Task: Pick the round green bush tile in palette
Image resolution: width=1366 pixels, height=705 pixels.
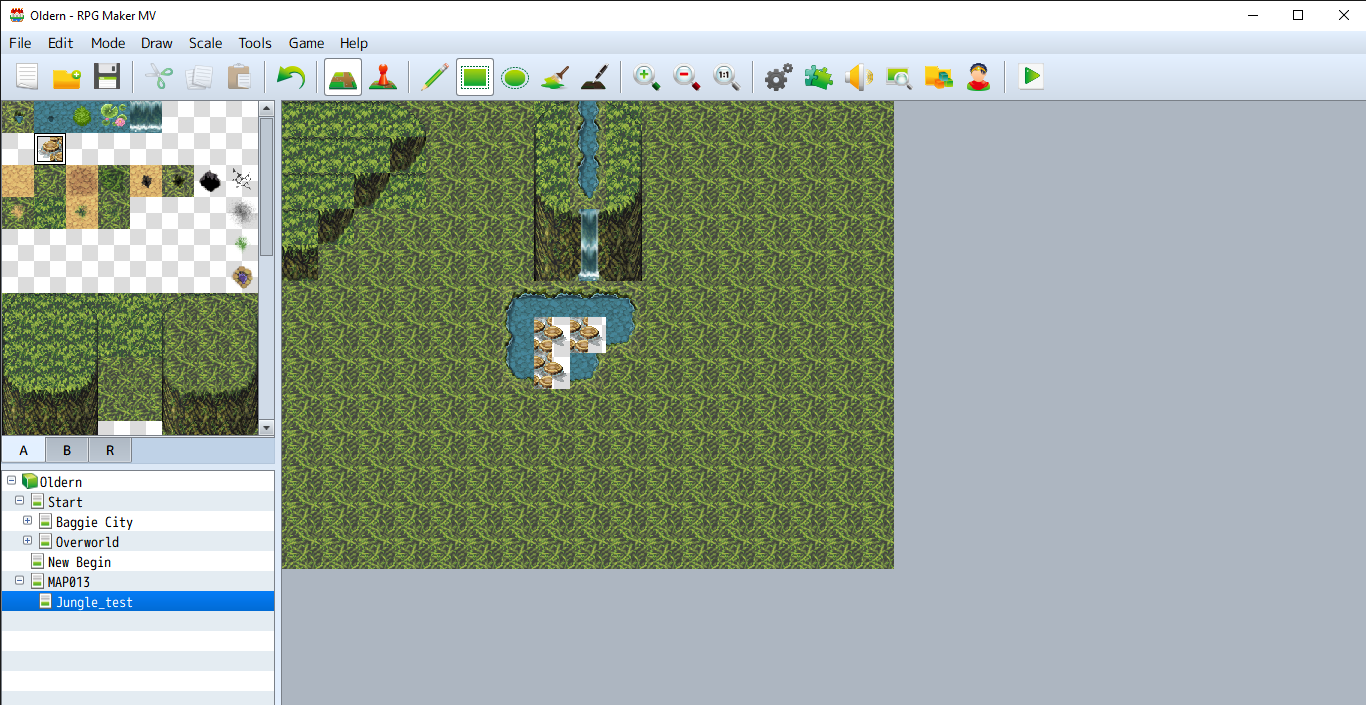Action: tap(82, 117)
